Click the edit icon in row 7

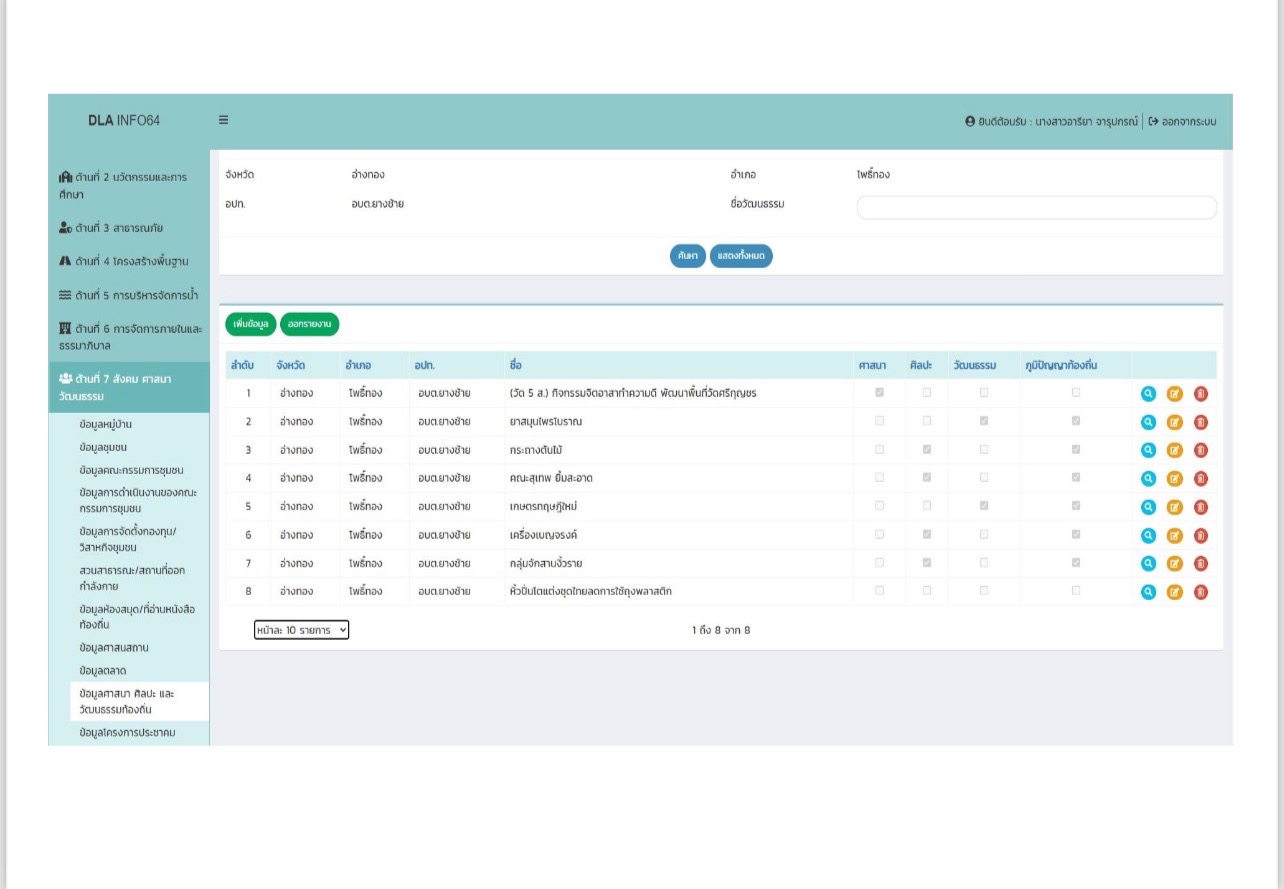1175,563
